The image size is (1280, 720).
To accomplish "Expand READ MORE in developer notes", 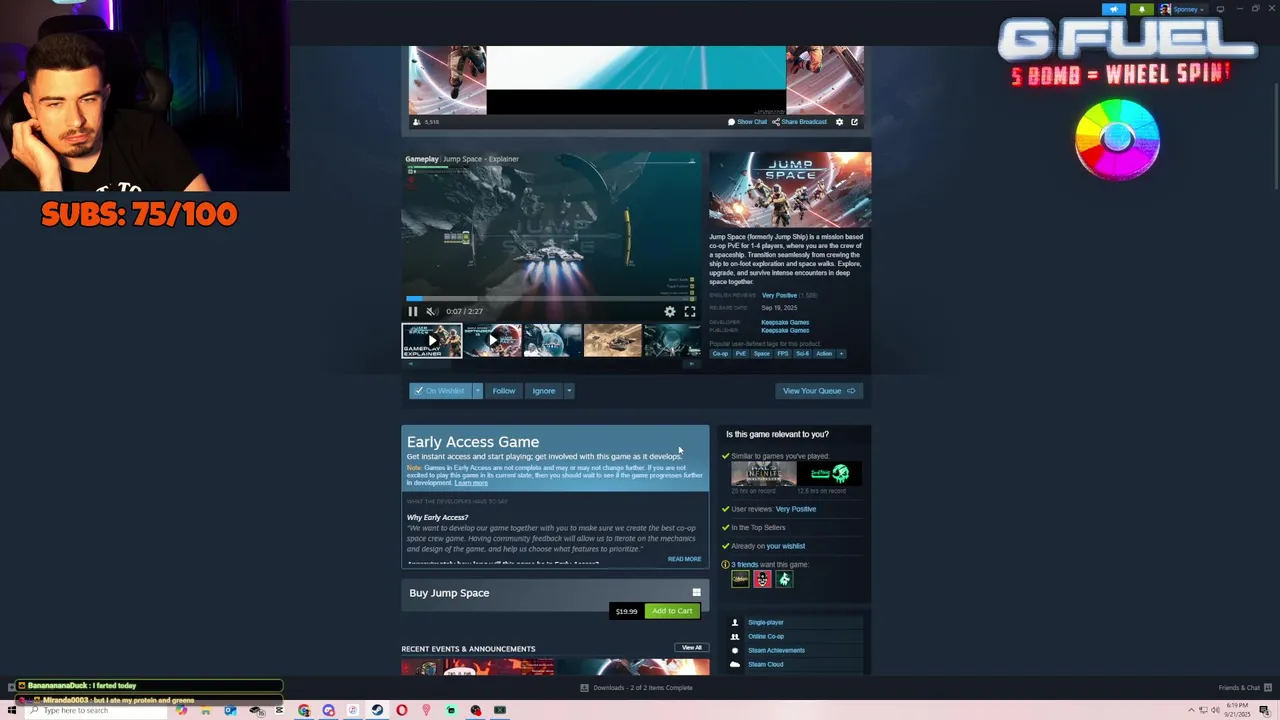I will coord(684,559).
